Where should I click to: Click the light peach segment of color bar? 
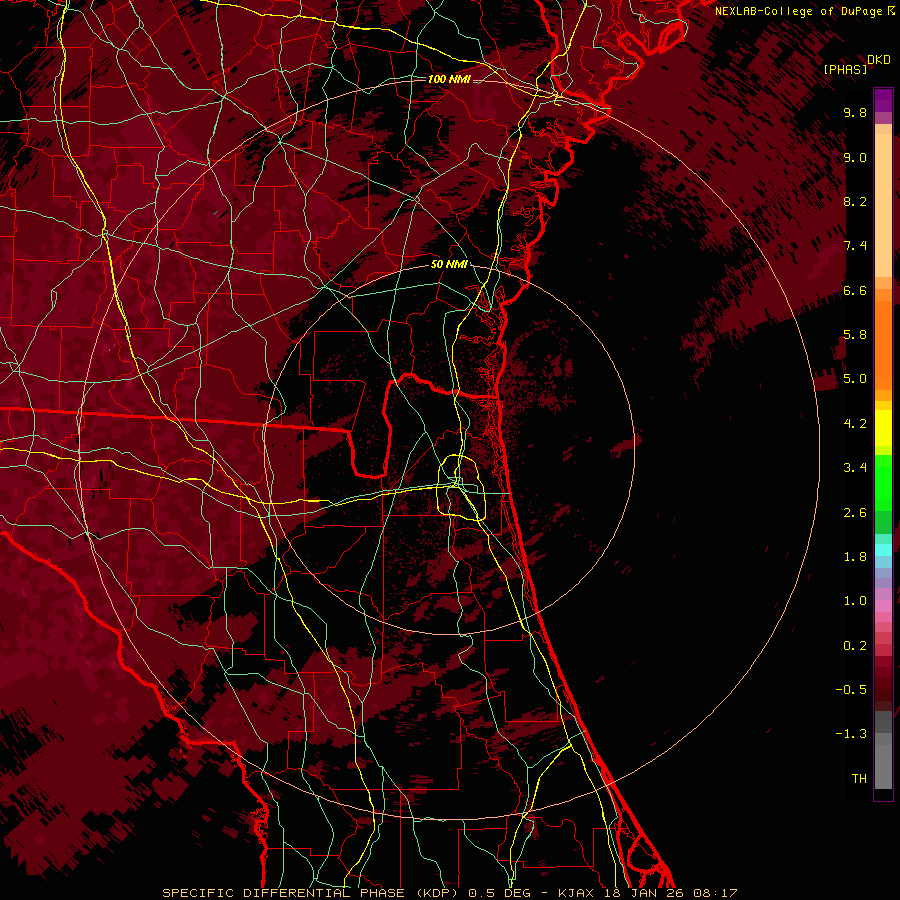tap(883, 205)
